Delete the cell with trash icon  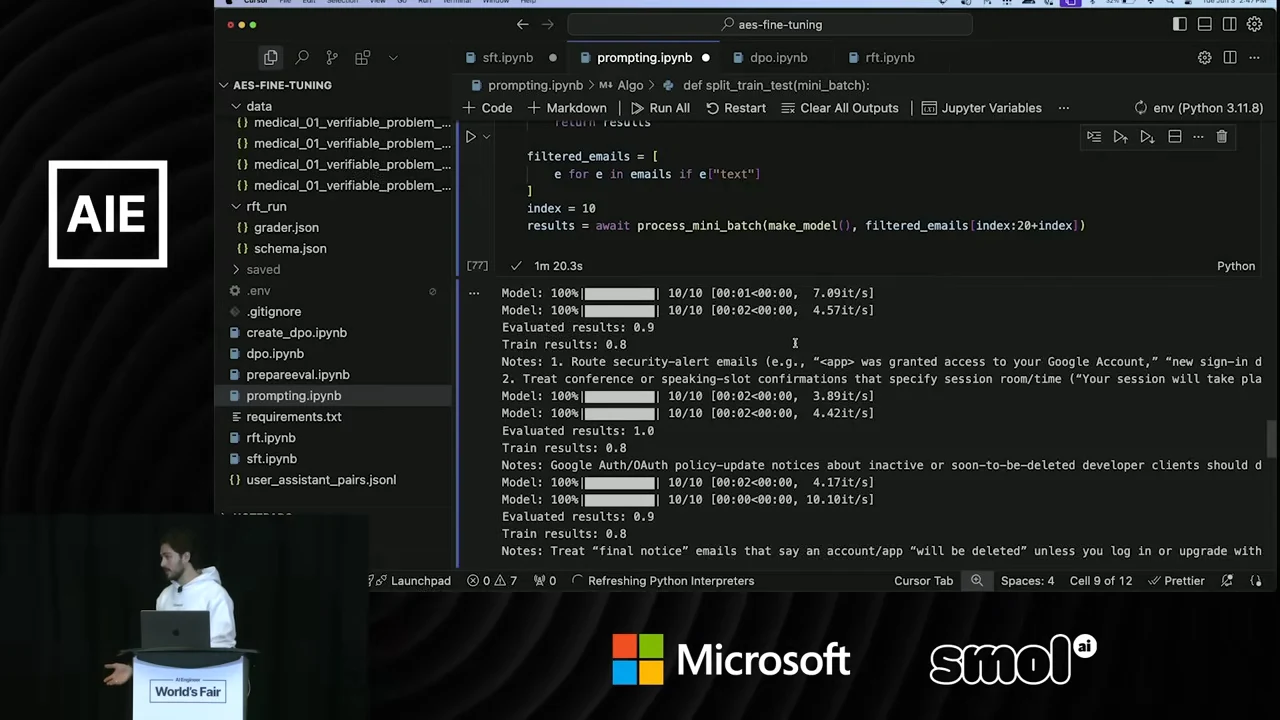coord(1222,137)
